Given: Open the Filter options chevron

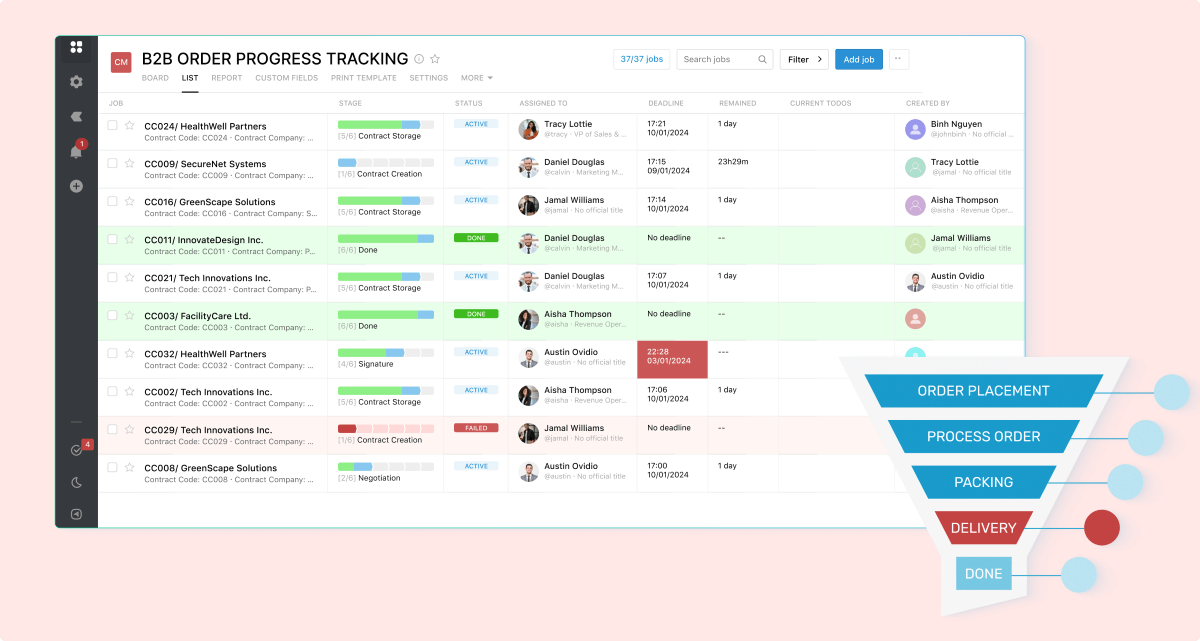Looking at the screenshot, I should (819, 59).
